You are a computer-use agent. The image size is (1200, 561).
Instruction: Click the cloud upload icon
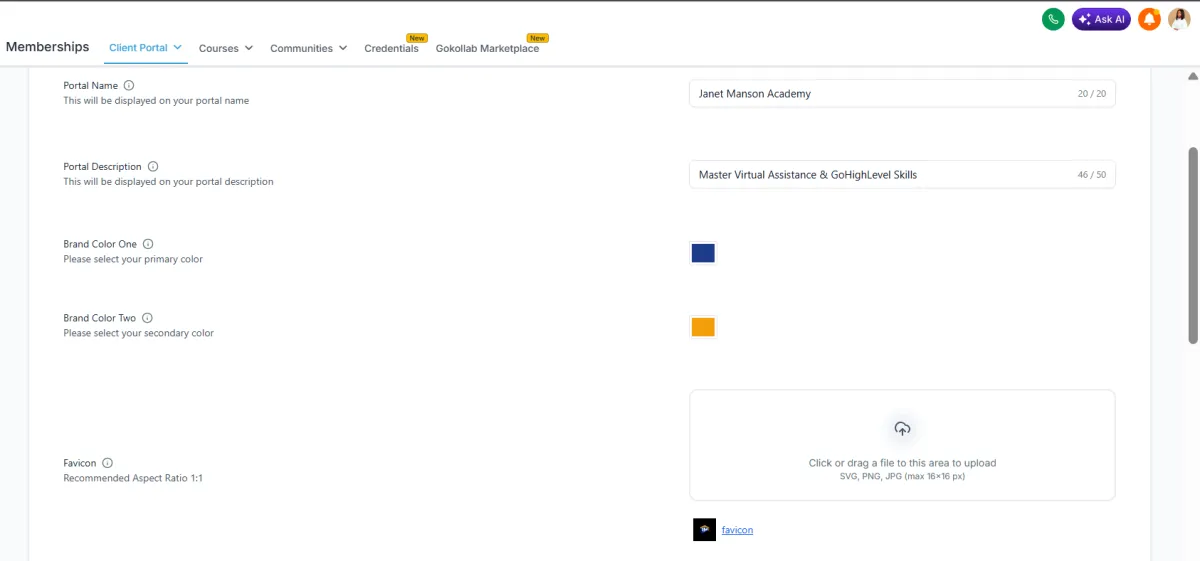[902, 429]
